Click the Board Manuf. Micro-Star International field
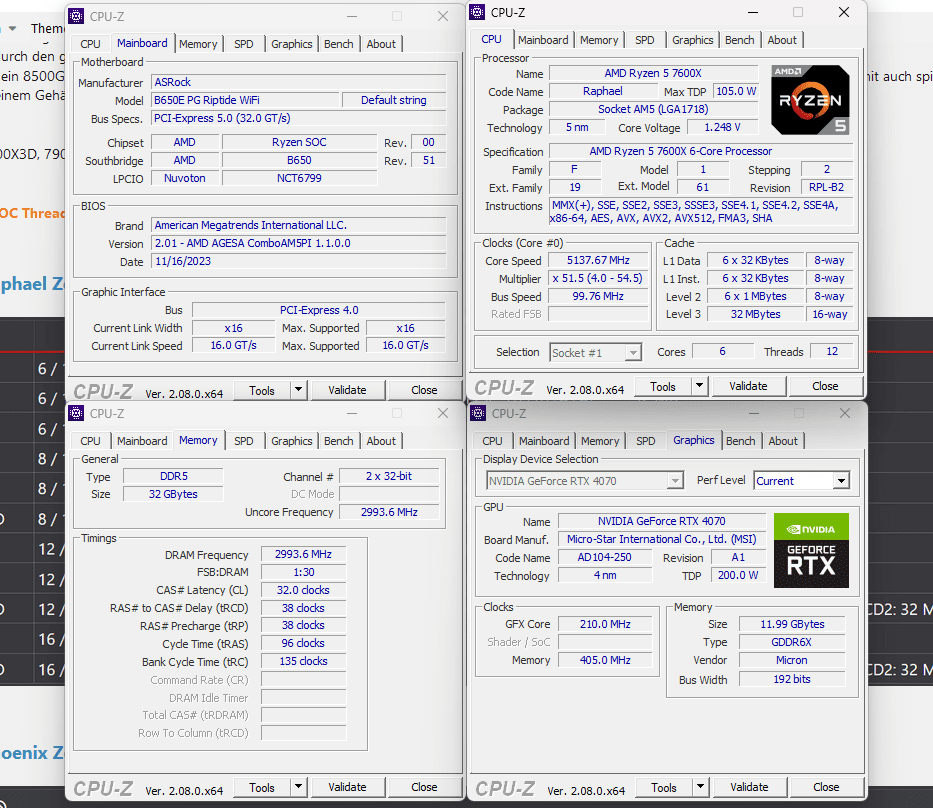 [662, 539]
